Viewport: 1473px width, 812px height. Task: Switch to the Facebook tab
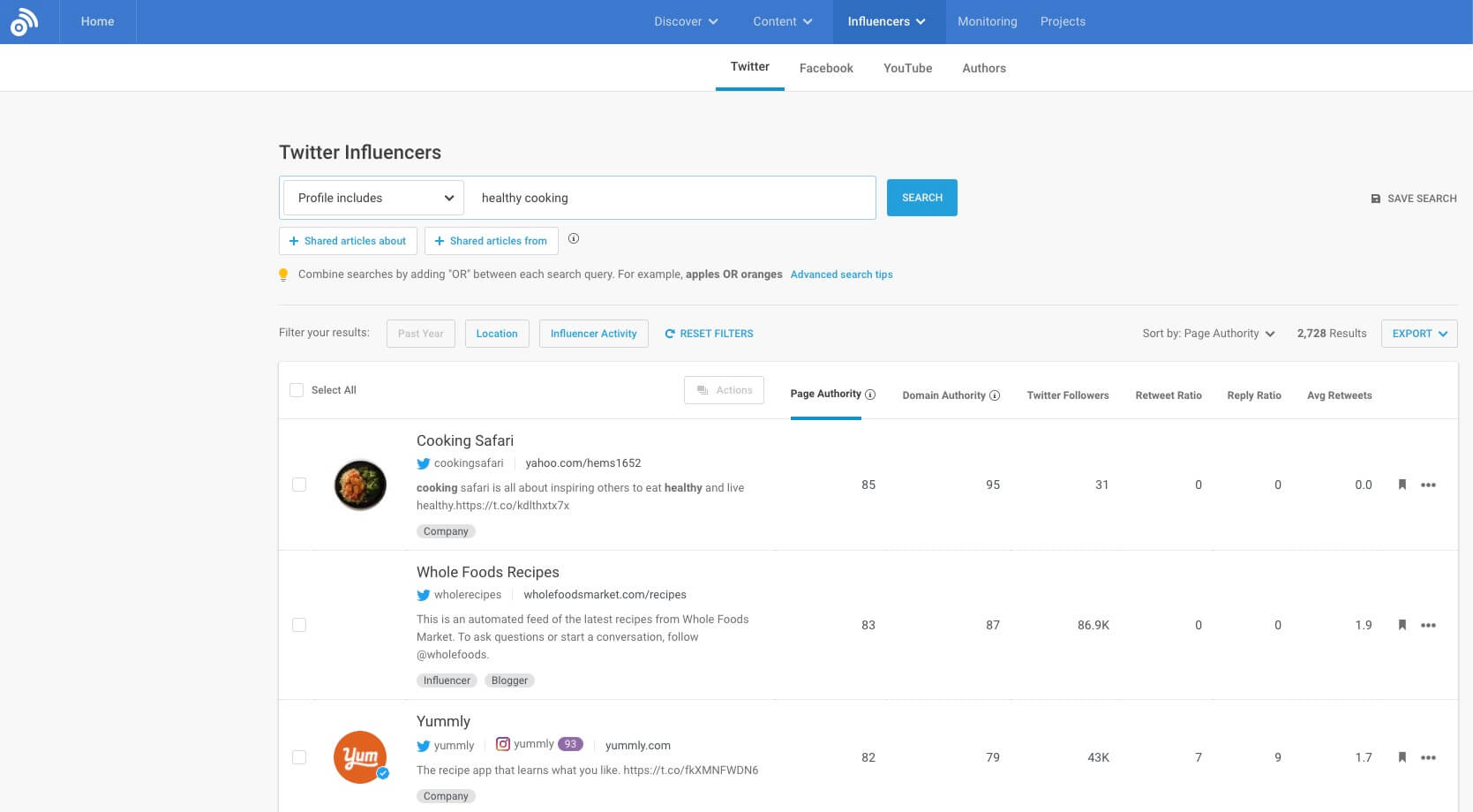[825, 67]
